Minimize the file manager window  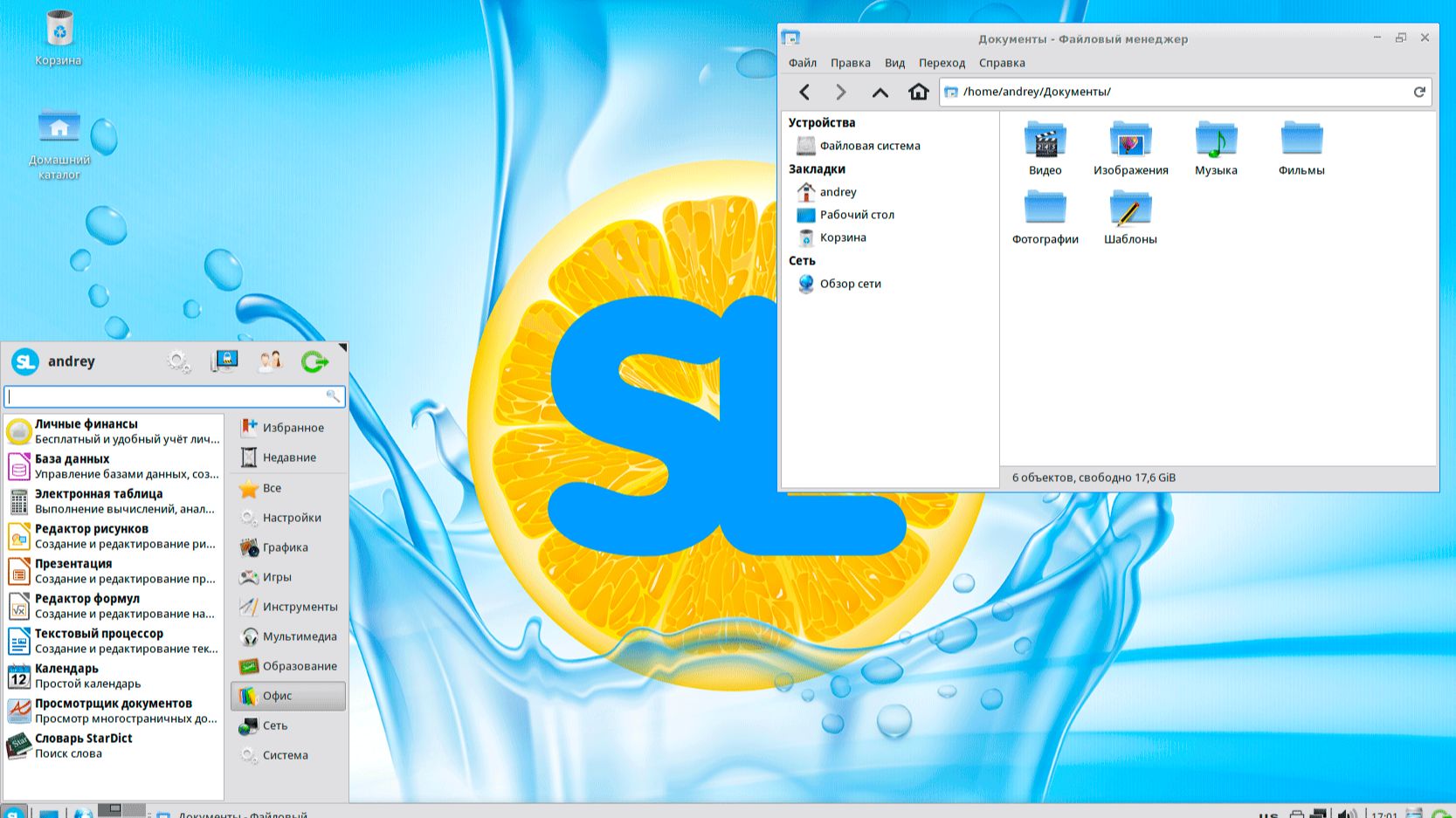click(x=1377, y=38)
